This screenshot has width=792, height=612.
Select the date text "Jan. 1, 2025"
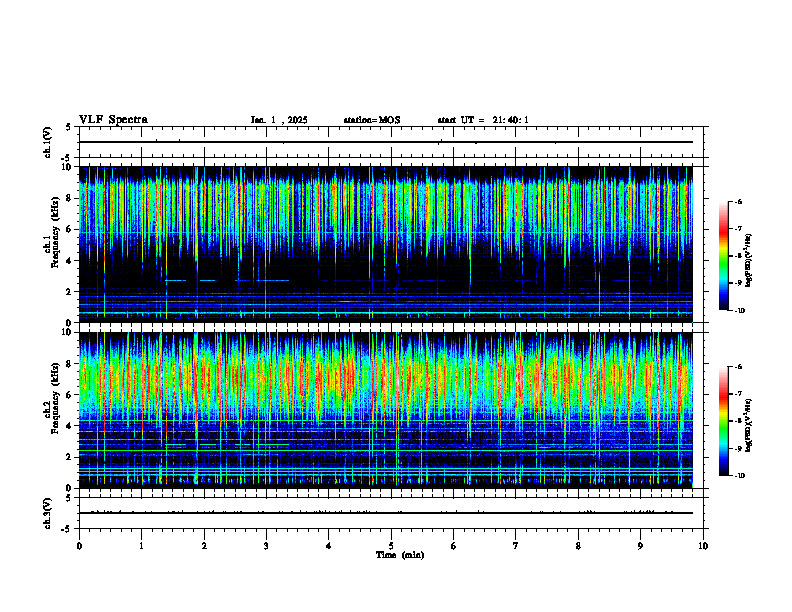point(279,120)
